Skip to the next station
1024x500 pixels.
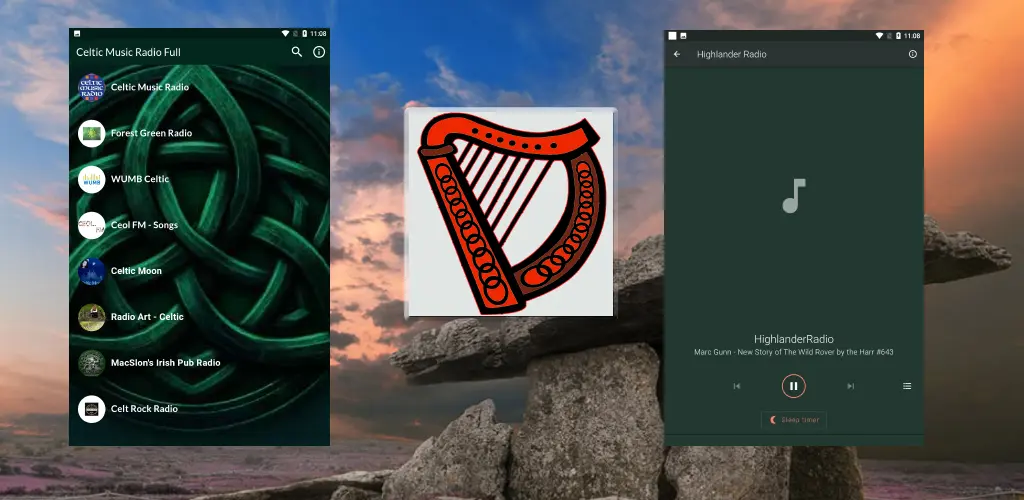(x=850, y=386)
